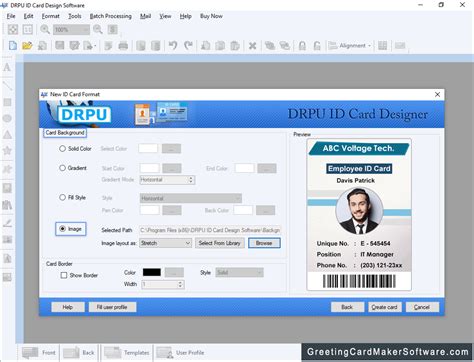Screen dimensions: 474x362
Task: Select the Fill Style radio button
Action: [x=62, y=197]
